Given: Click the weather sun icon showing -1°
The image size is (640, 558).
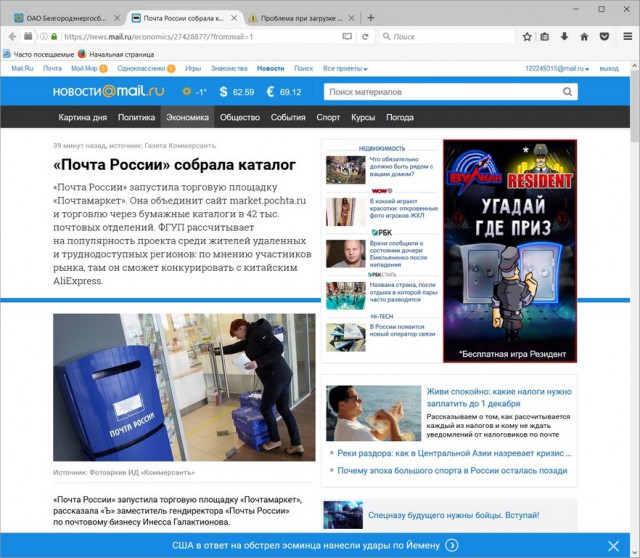Looking at the screenshot, I should 187,91.
